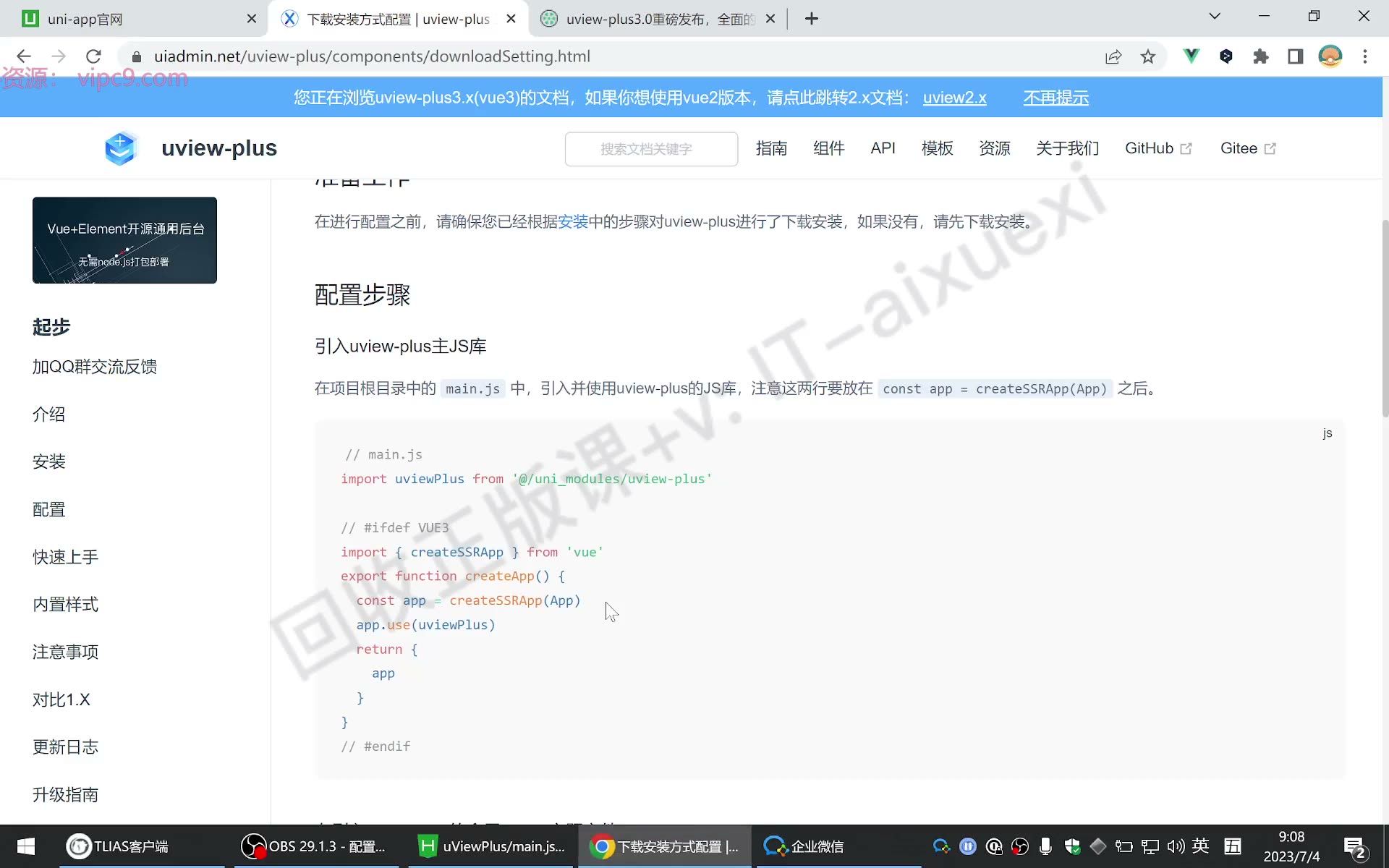Switch to the uview-plus3.0重磅发布 tab
Image resolution: width=1389 pixels, height=868 pixels.
(658, 19)
